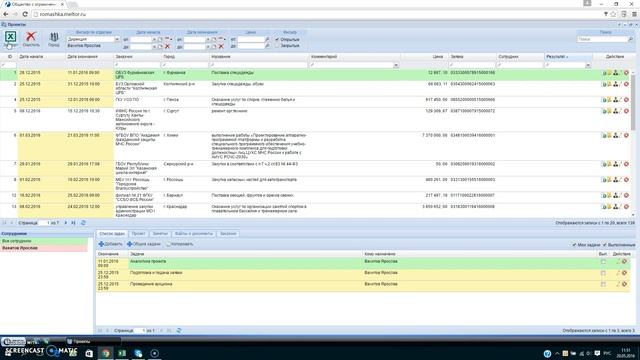This screenshot has height=360, width=640.
Task: Click 'Добавить' to add a task
Action: (110, 244)
